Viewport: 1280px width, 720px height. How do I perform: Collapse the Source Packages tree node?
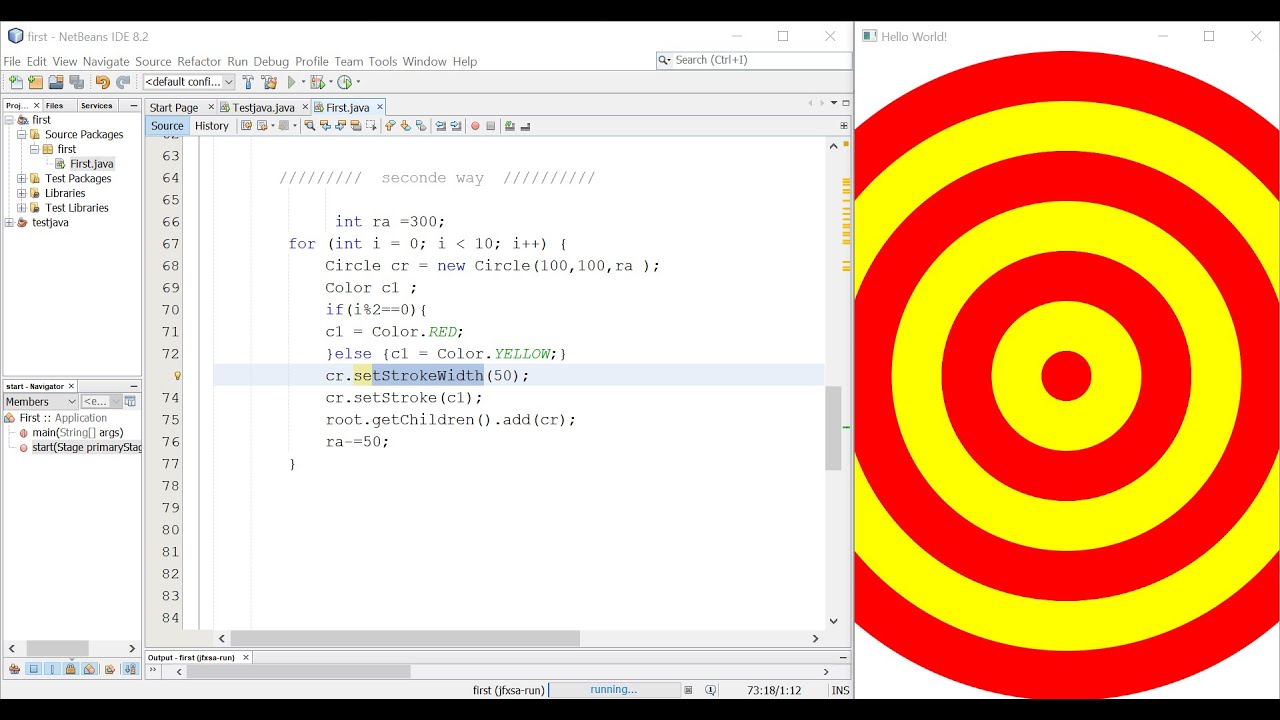21,134
